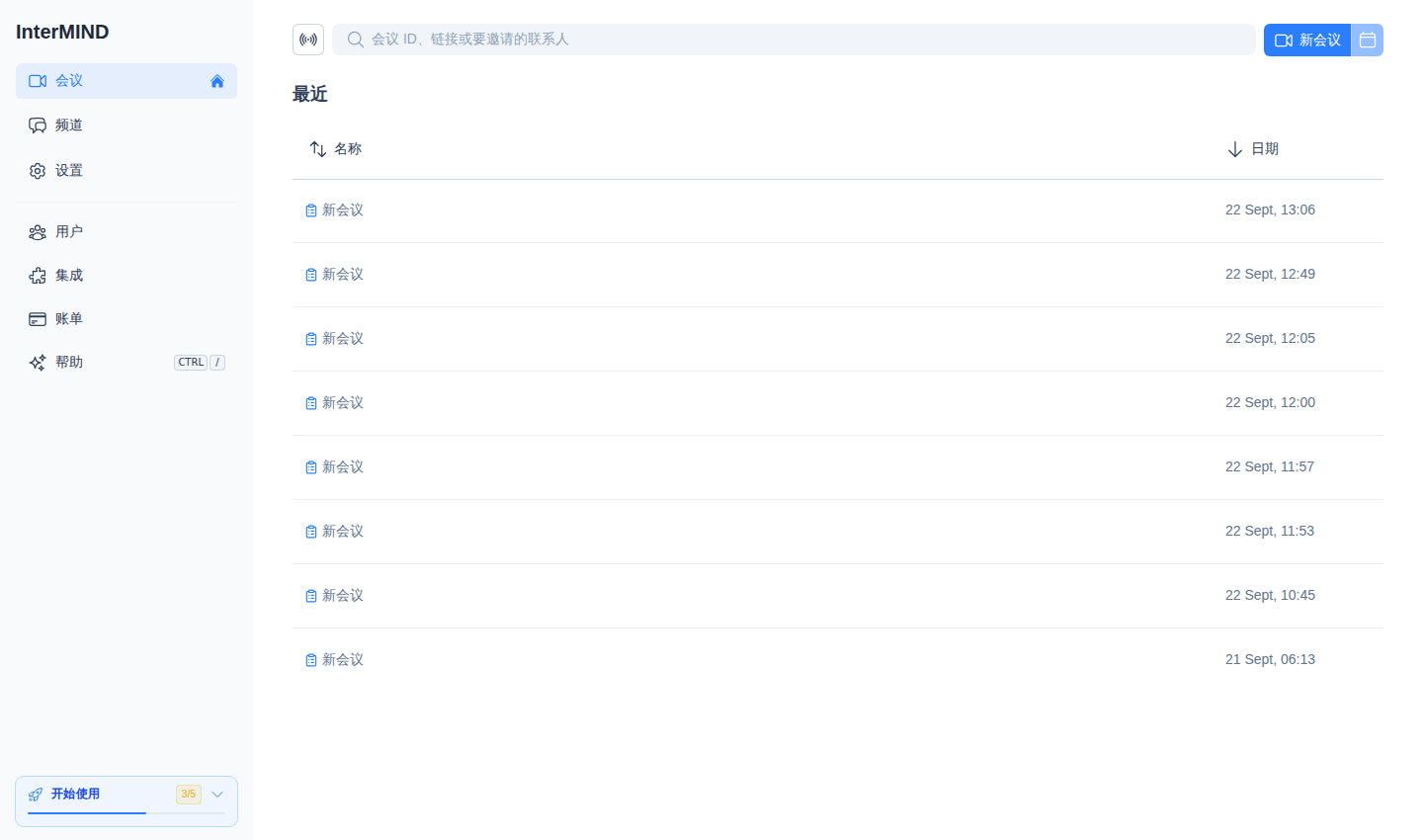Click the 日期 descending arrow icon
Viewport: 1423px width, 840px height.
pos(1235,149)
